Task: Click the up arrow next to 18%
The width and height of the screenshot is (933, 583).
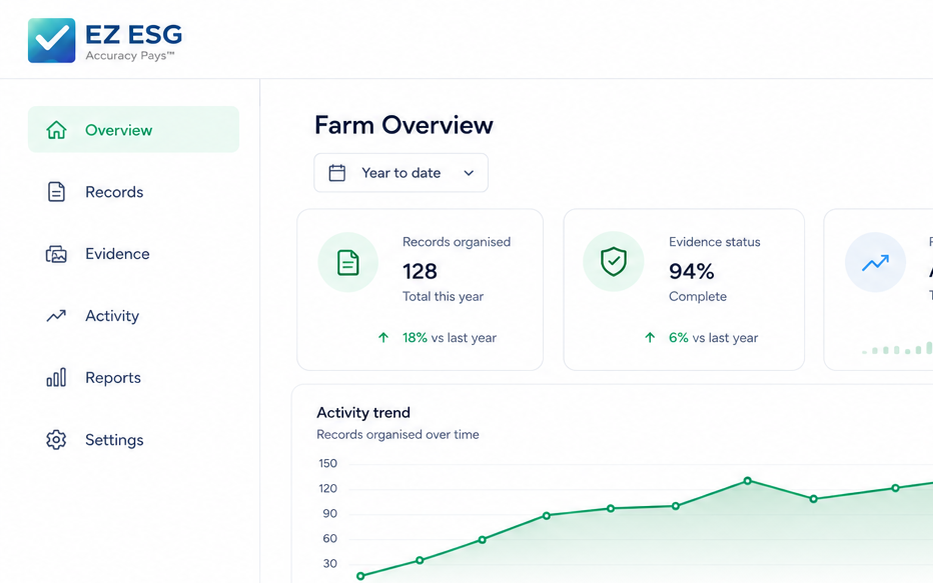Action: coord(384,338)
